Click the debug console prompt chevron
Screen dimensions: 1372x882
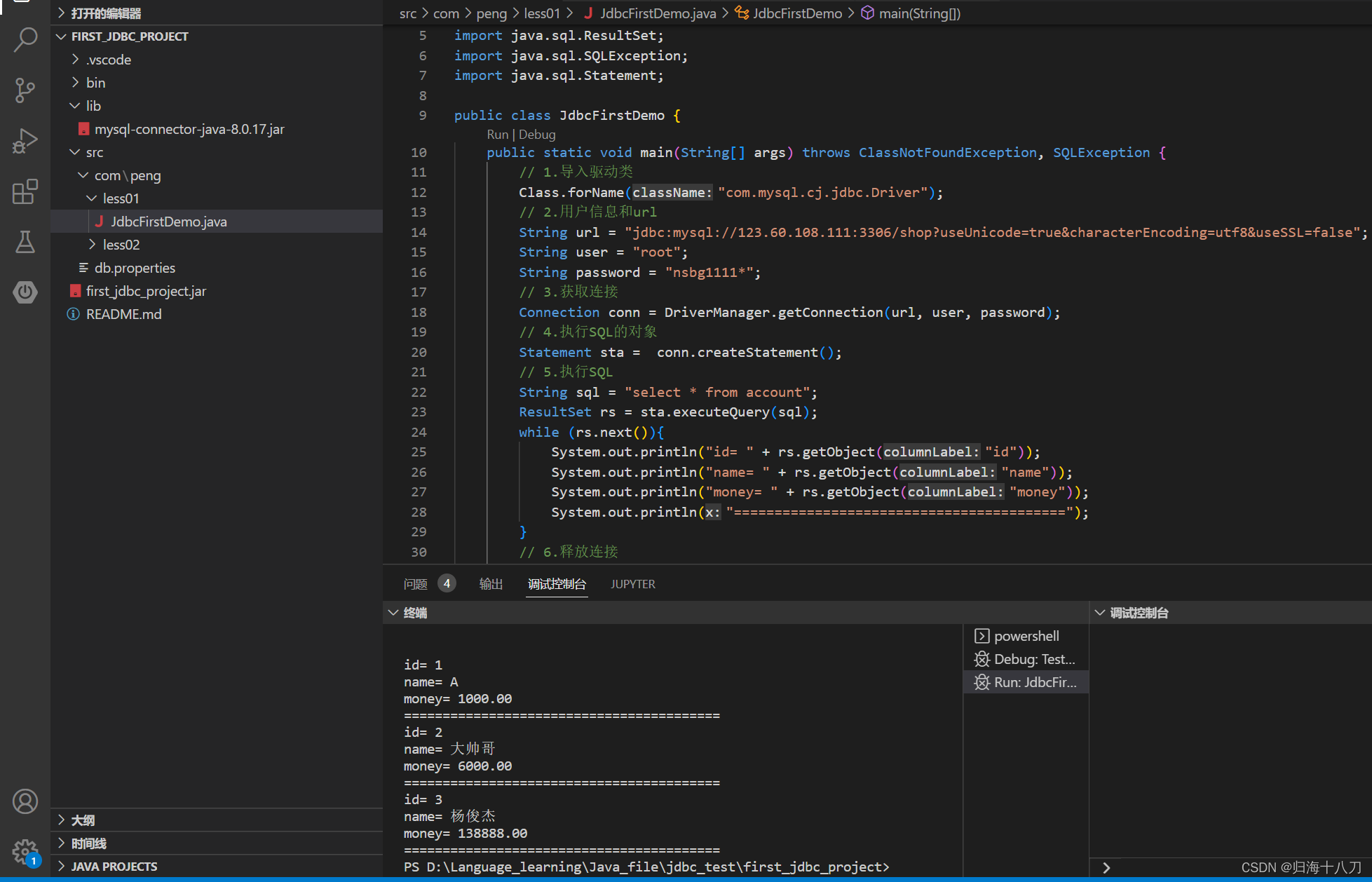pyautogui.click(x=1106, y=867)
